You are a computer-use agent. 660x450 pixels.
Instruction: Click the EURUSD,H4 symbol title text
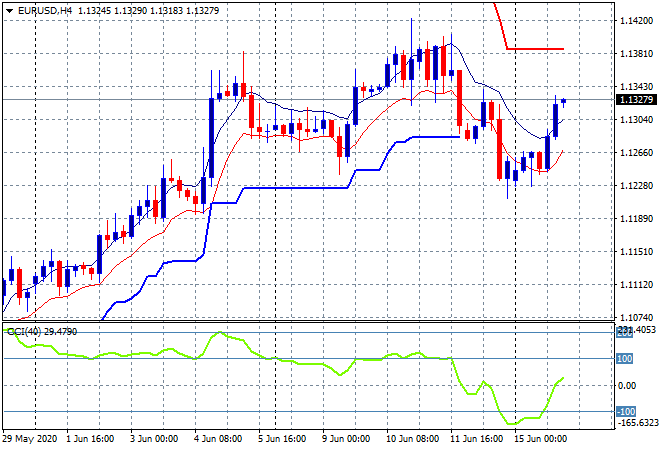(45, 11)
